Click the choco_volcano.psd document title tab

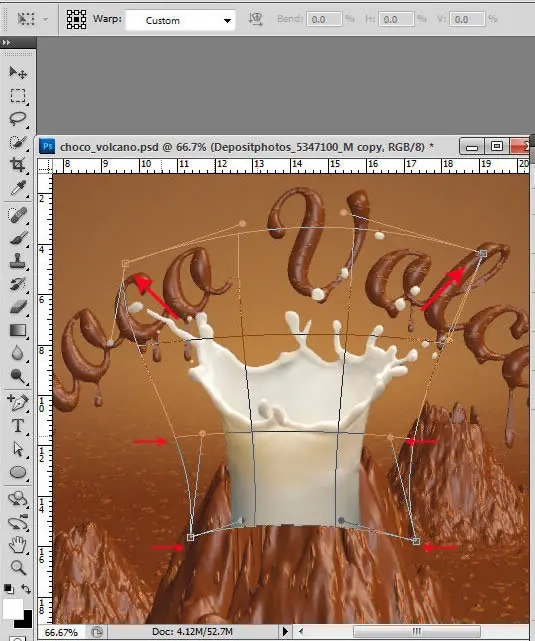point(247,147)
